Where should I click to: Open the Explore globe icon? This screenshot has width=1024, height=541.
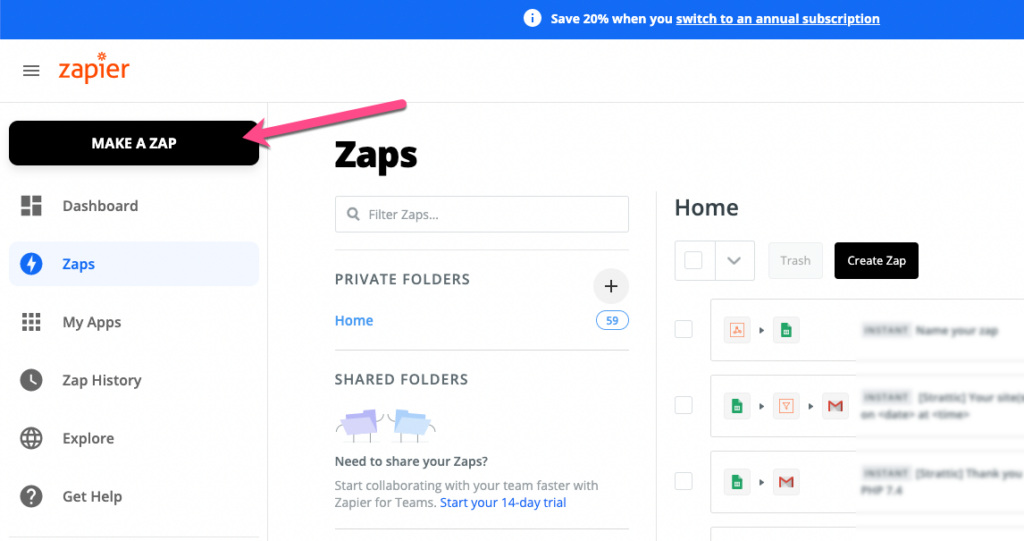click(31, 438)
